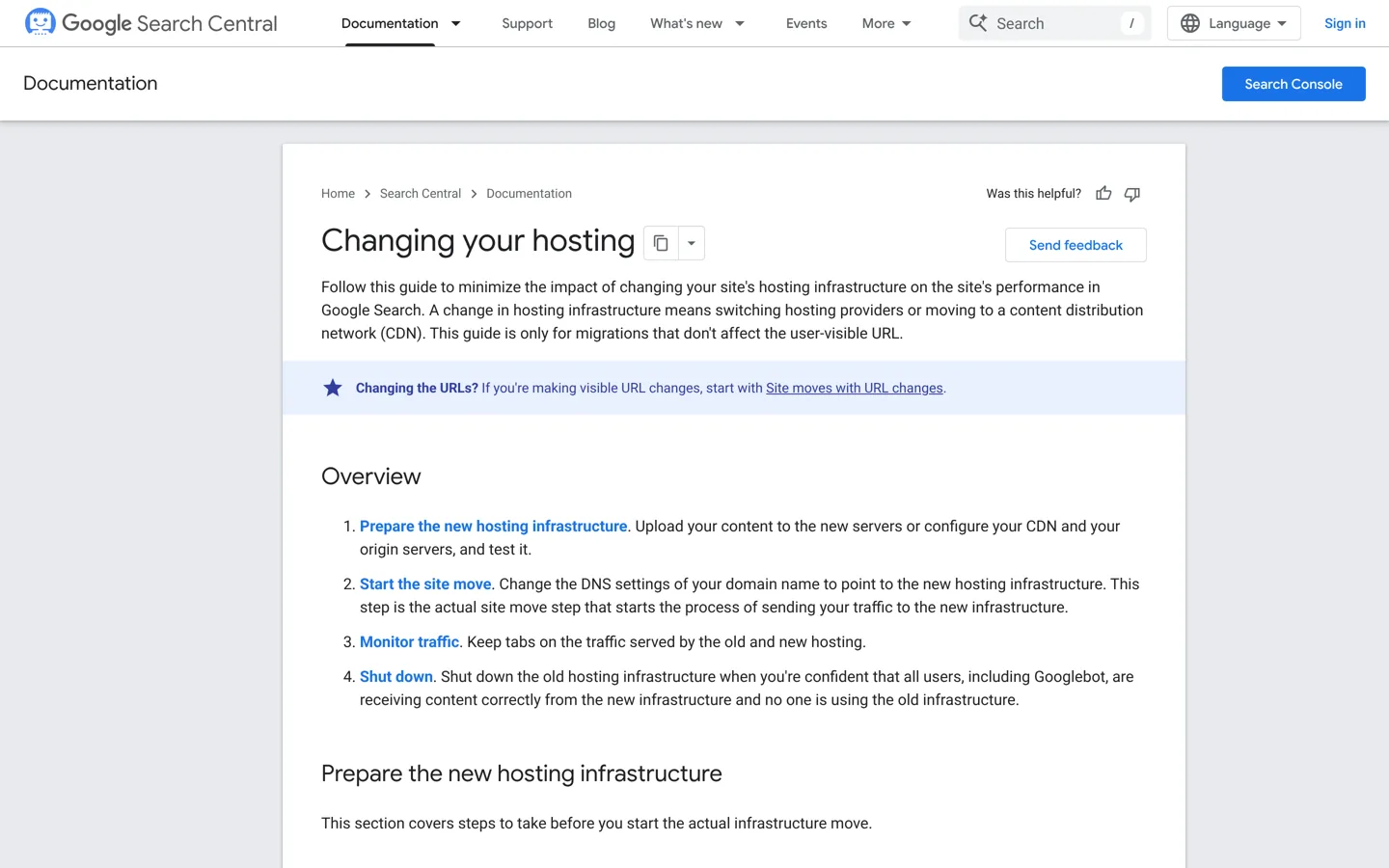1389x868 pixels.
Task: Click the thumbs down not helpful icon
Action: coord(1132,194)
